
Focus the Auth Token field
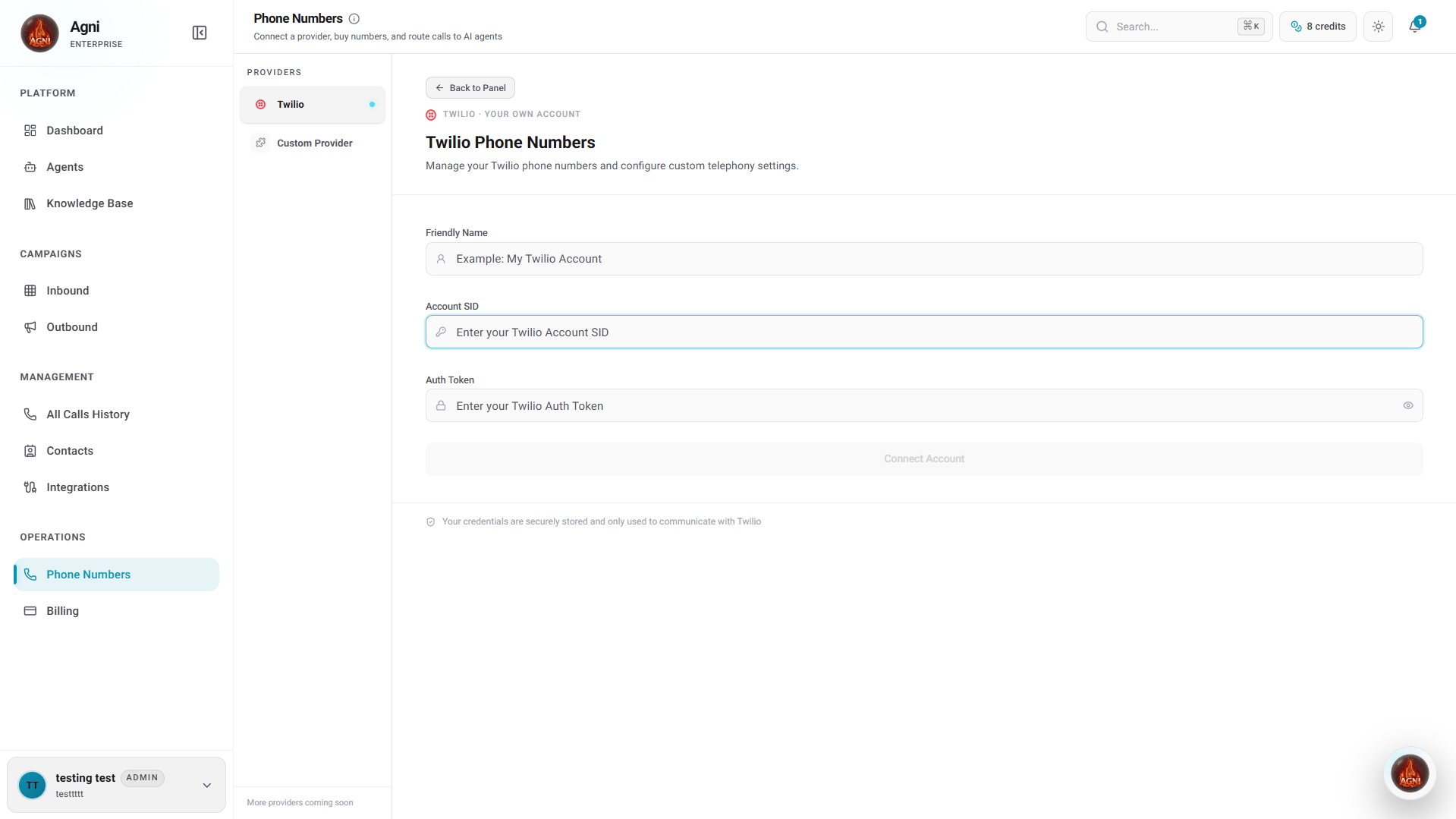[924, 406]
